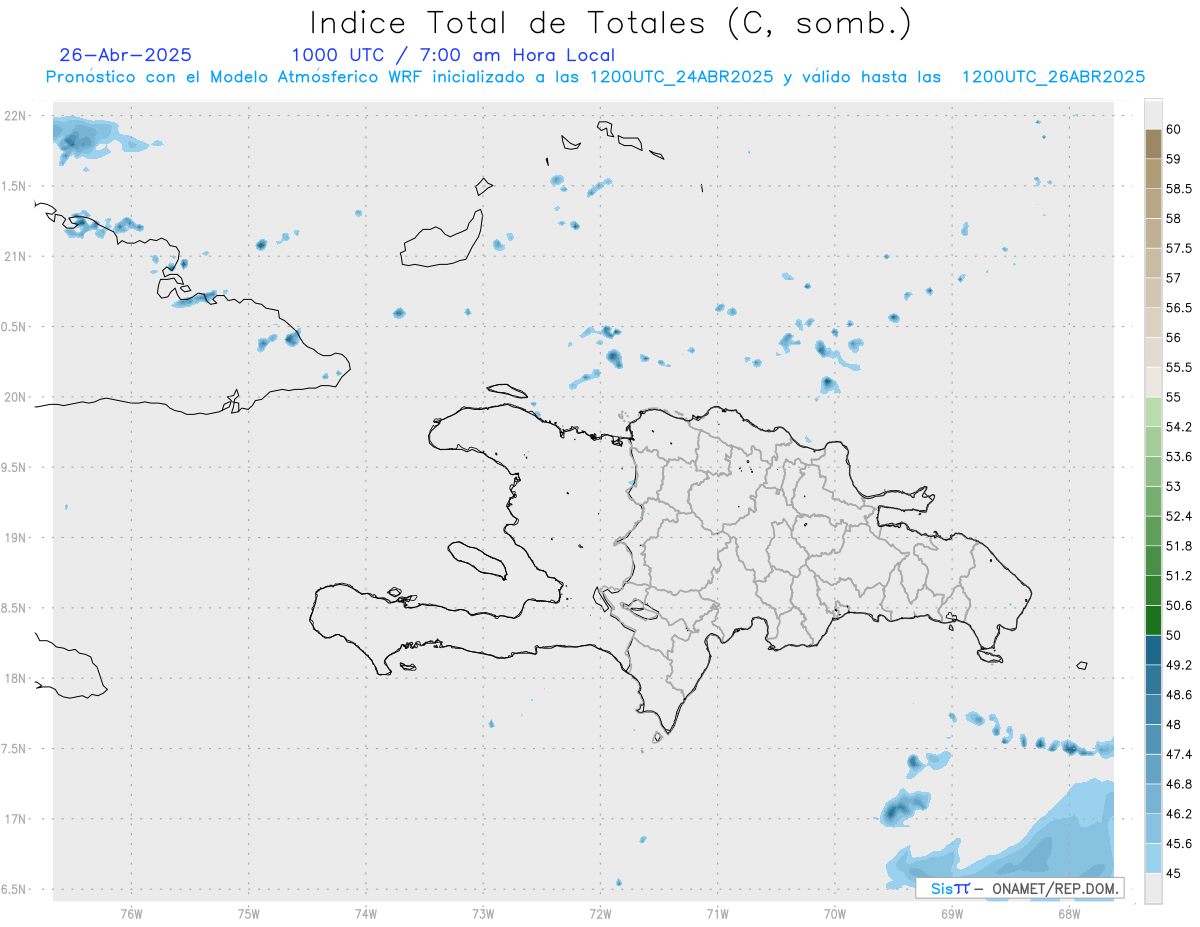Click the 'SisTT - ONAMET/REP.DOM.' credit box

(x=1020, y=888)
